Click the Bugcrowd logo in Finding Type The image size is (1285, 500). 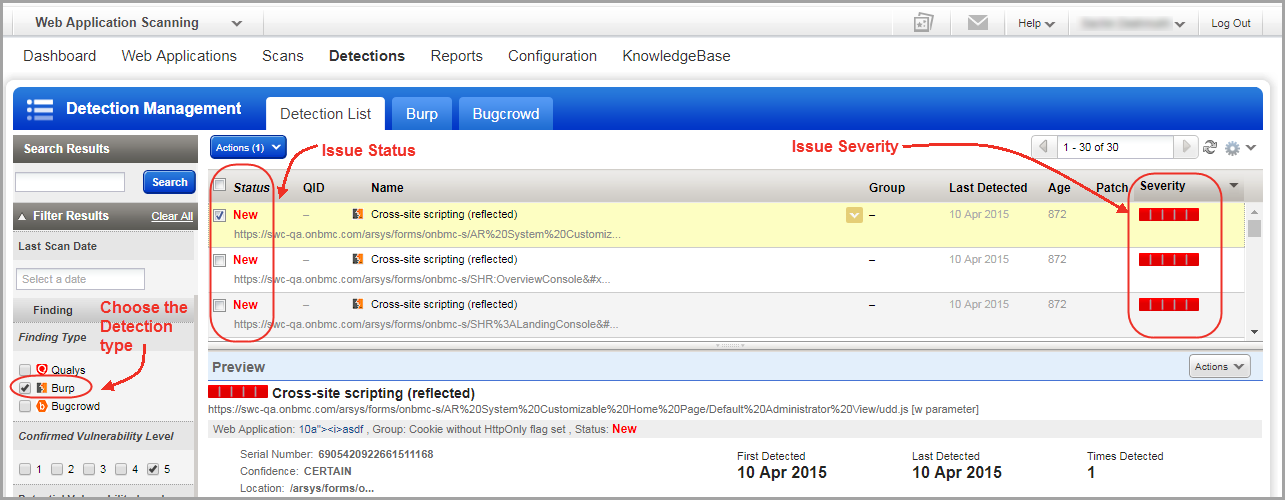click(42, 406)
